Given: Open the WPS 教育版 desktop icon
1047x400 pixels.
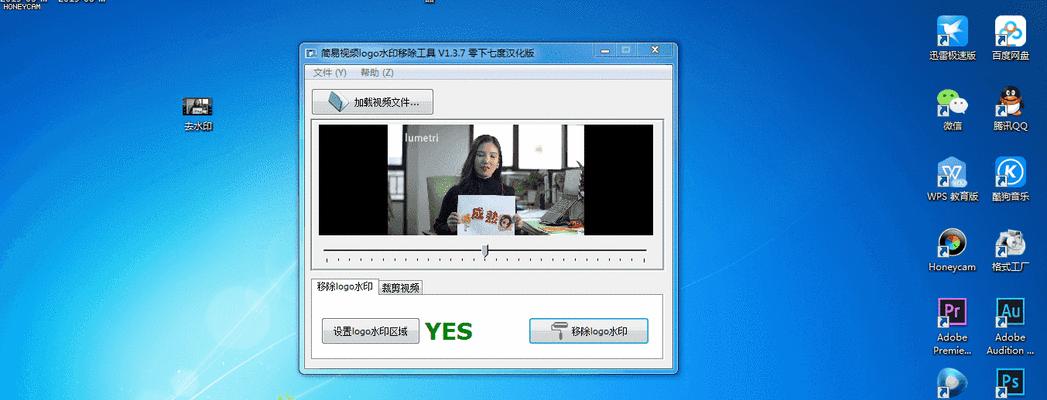Looking at the screenshot, I should 952,179.
